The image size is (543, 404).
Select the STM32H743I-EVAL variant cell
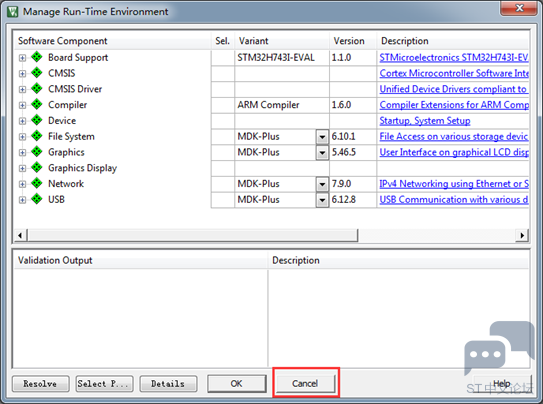click(x=282, y=57)
